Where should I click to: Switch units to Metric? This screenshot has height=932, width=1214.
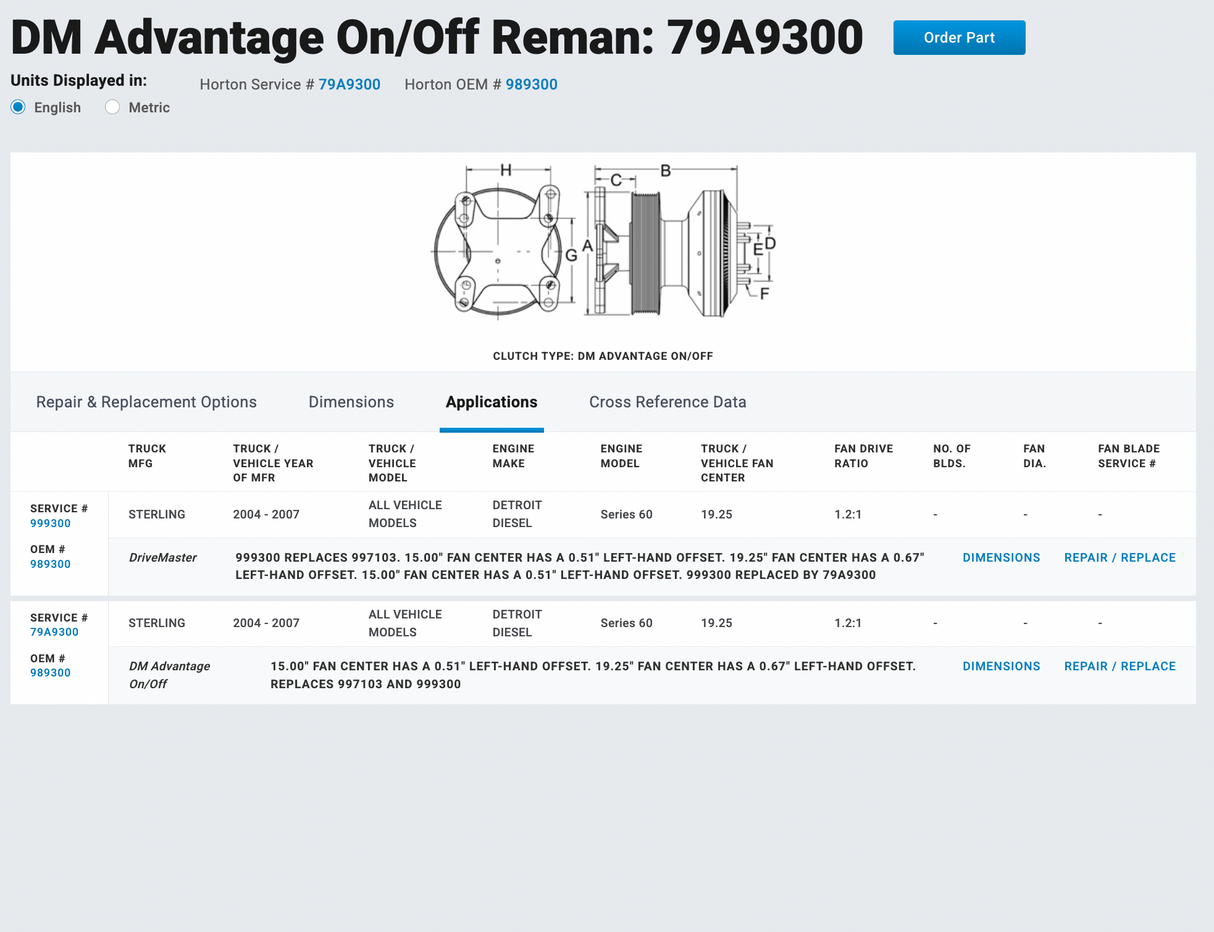tap(113, 107)
